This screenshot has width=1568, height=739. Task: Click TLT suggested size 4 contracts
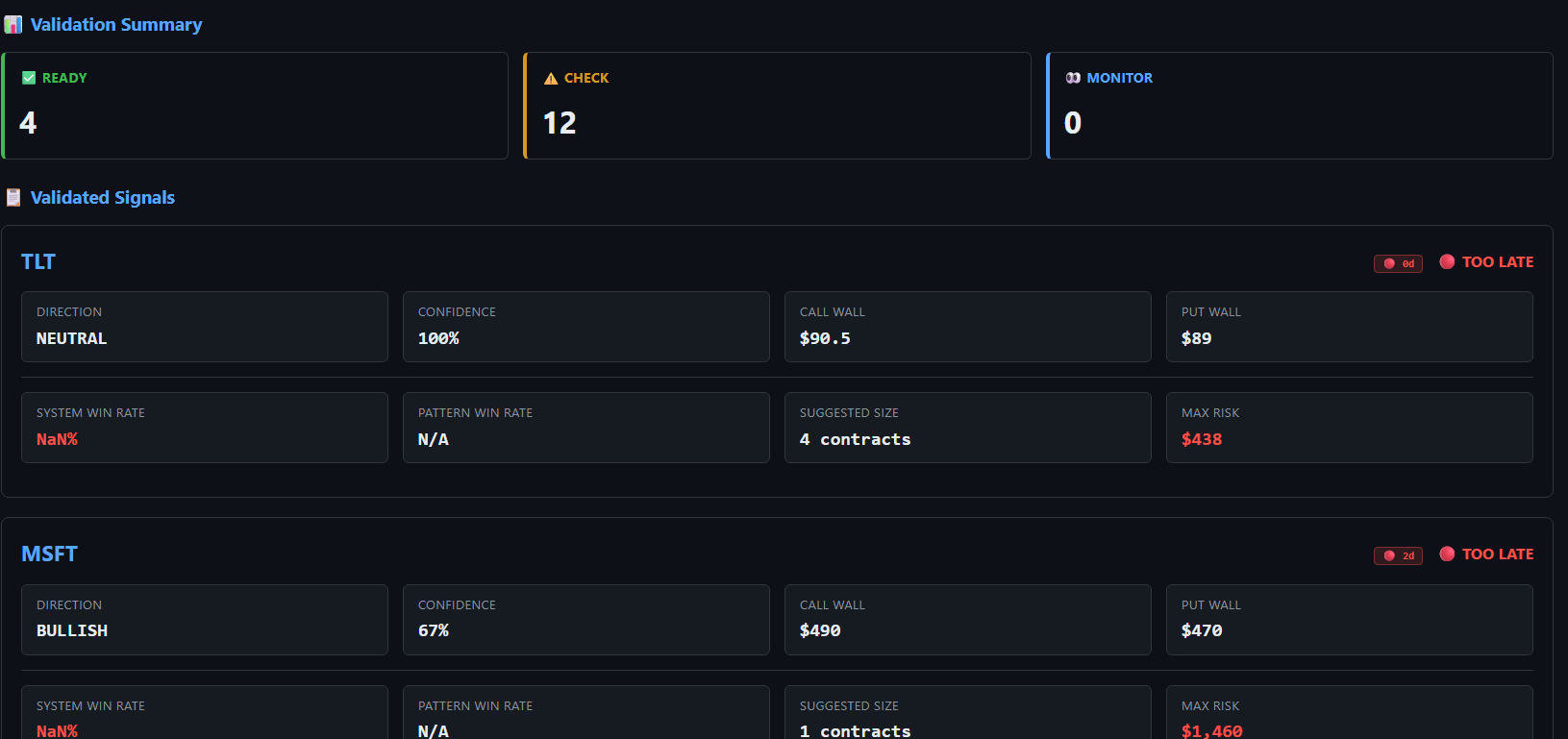coord(855,439)
